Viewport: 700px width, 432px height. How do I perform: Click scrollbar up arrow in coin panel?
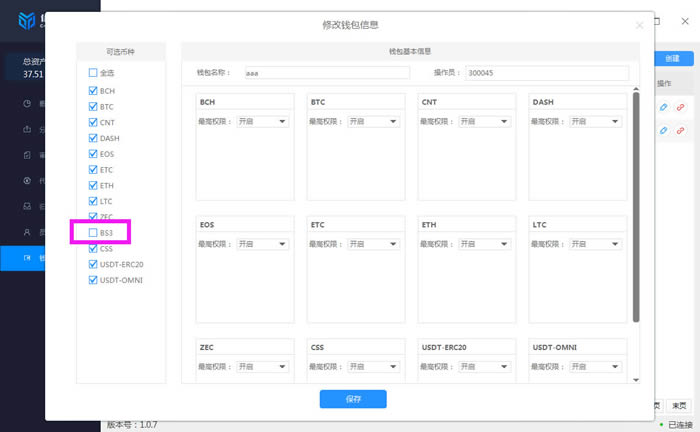636,89
